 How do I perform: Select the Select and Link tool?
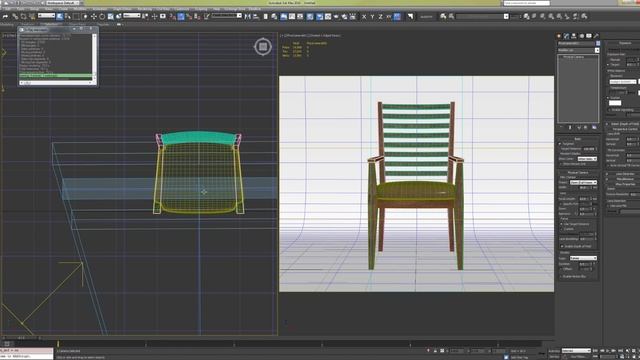[x=15, y=16]
